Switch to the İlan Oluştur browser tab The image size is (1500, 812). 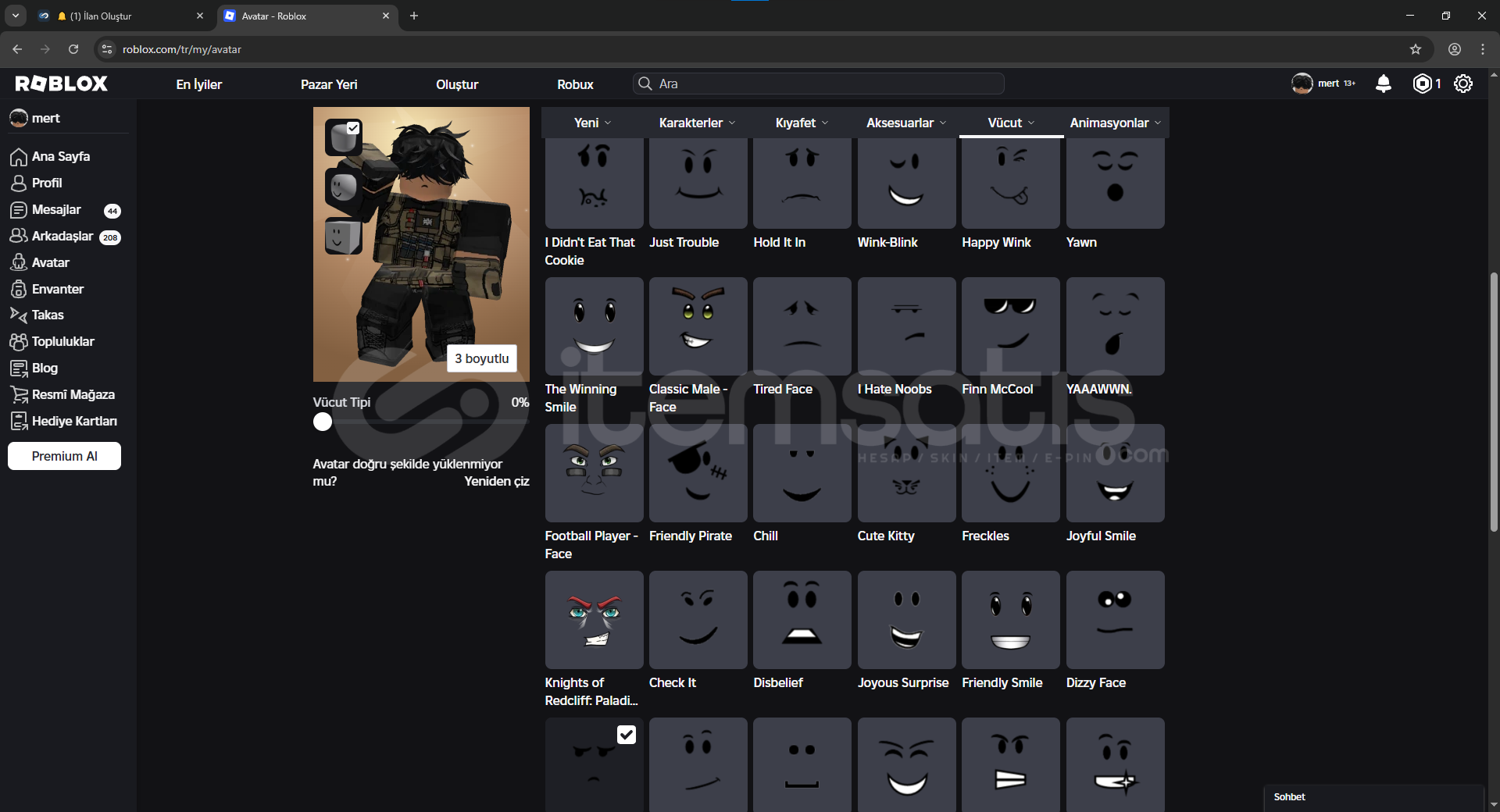point(121,16)
